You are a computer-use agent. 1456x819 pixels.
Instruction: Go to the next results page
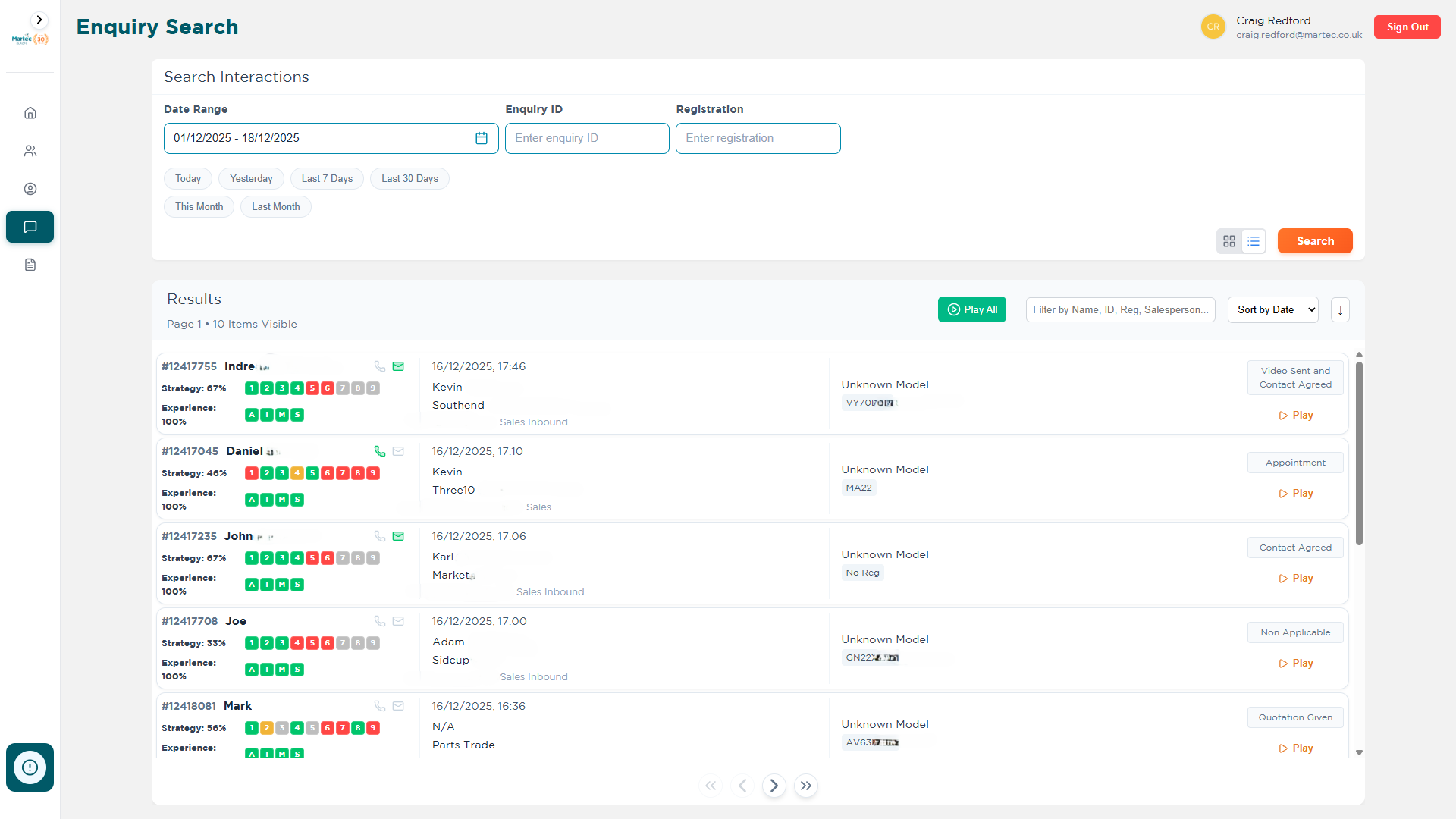773,786
